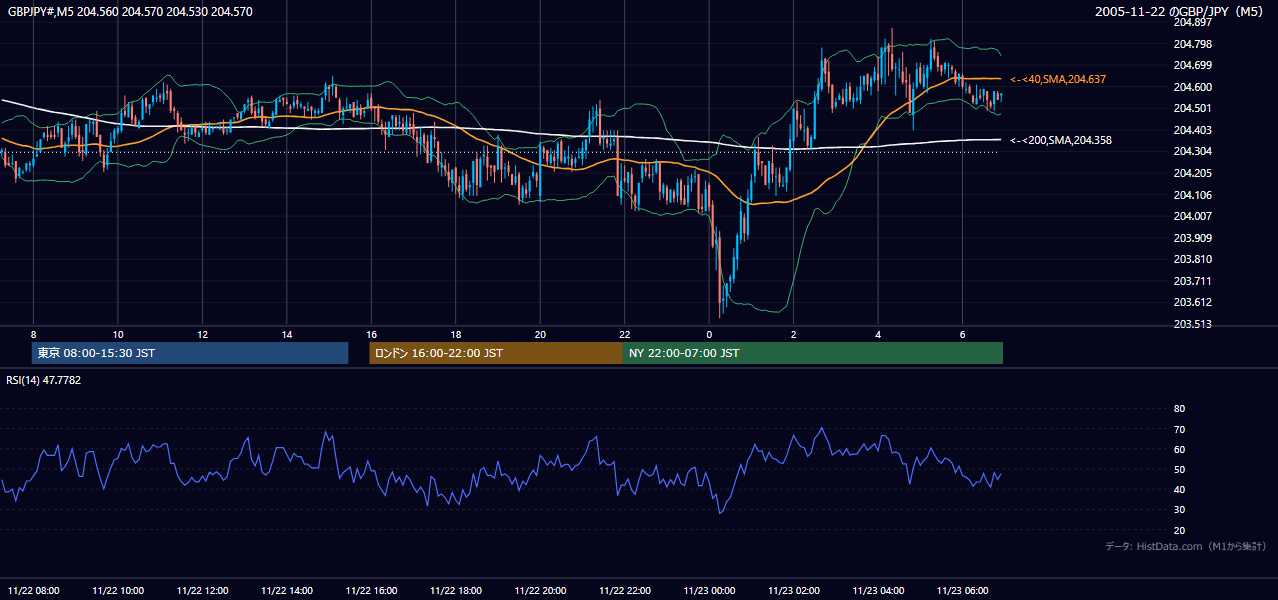Screen dimensions: 1278x600
Task: Select the 200 SMA label 204.358
Action: 1061,141
